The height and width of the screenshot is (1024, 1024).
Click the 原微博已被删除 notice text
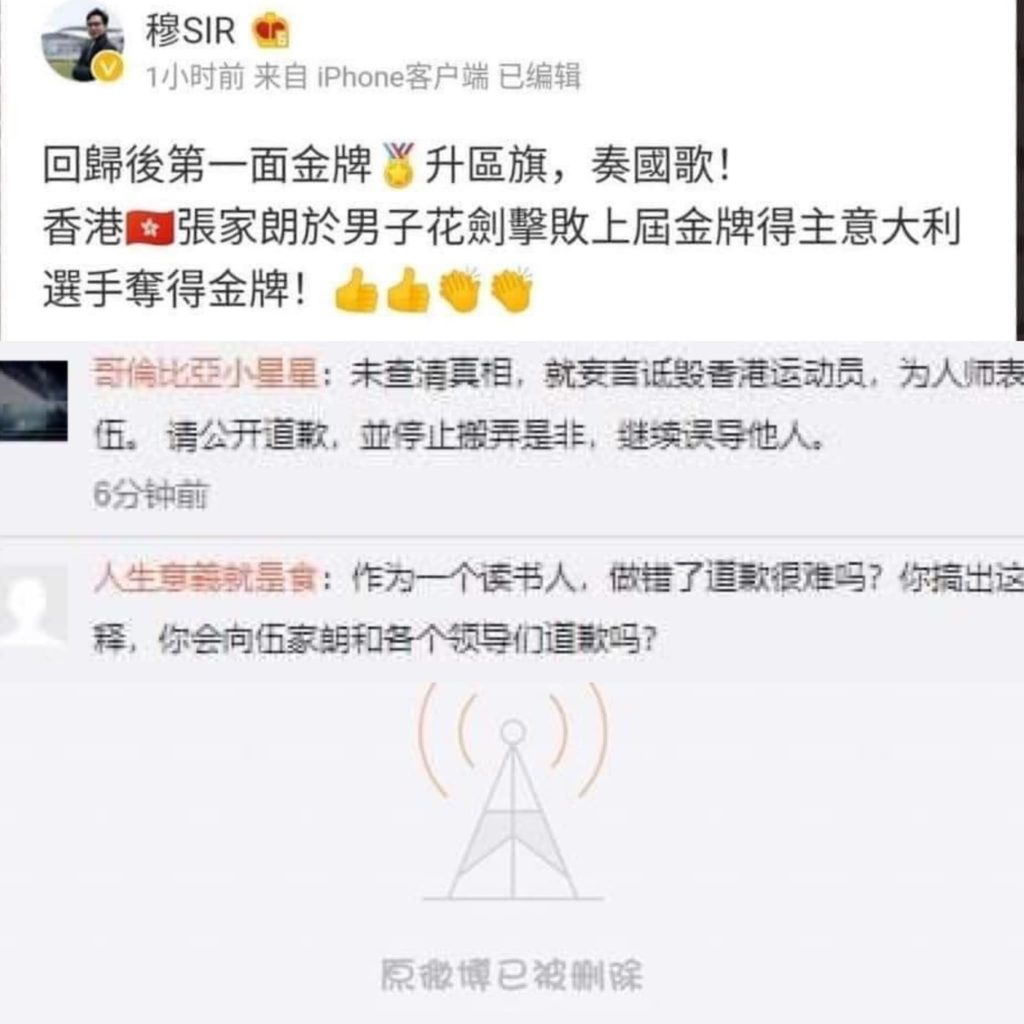(512, 975)
